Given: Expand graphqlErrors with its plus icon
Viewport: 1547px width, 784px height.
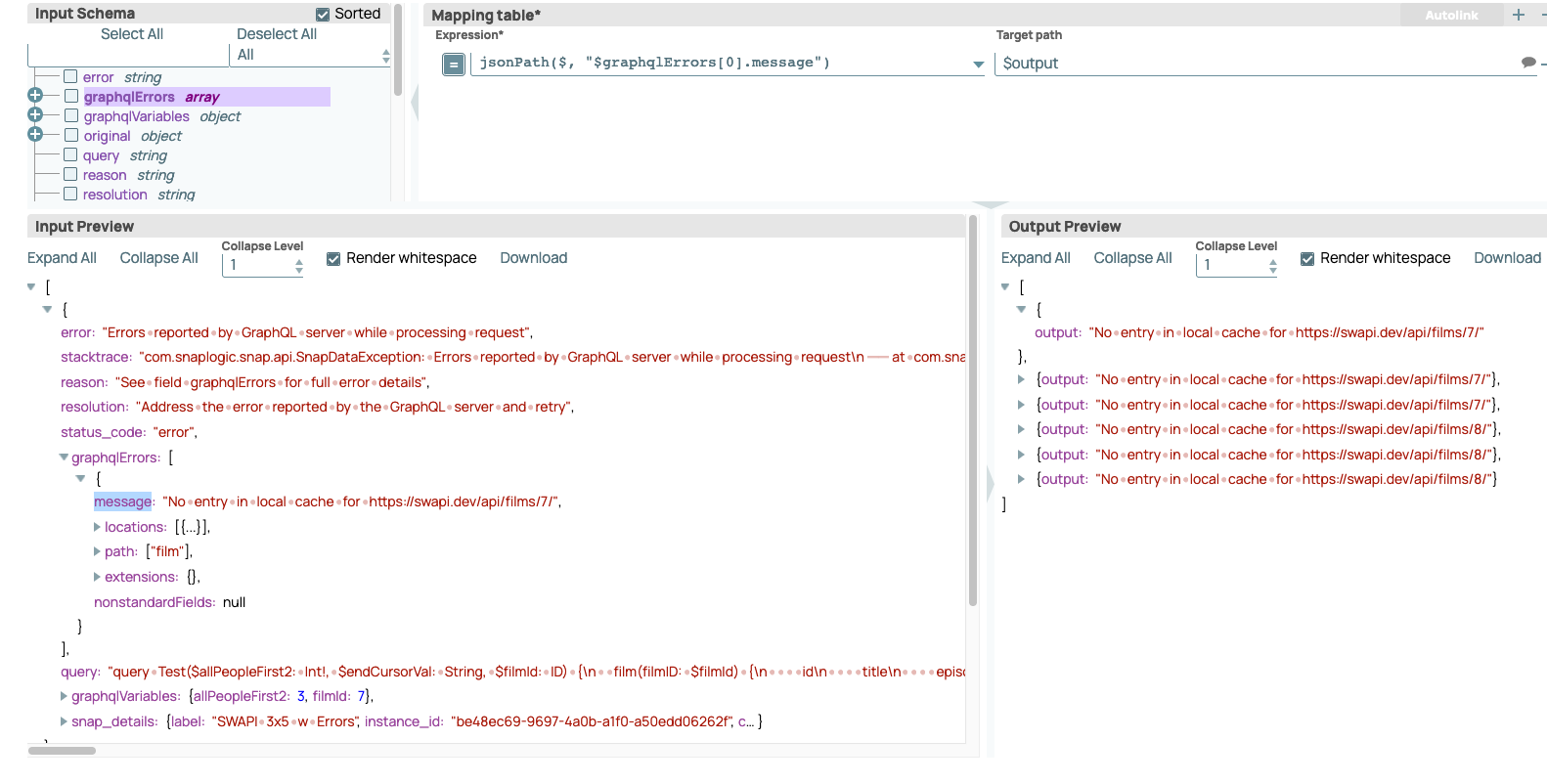Looking at the screenshot, I should point(35,96).
